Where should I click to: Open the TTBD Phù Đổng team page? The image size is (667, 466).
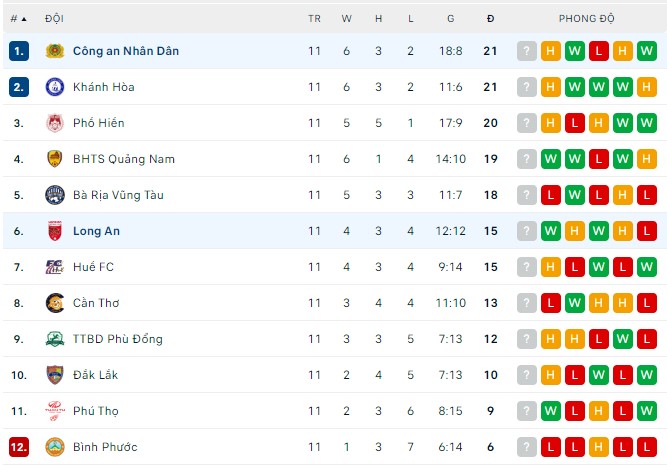117,339
